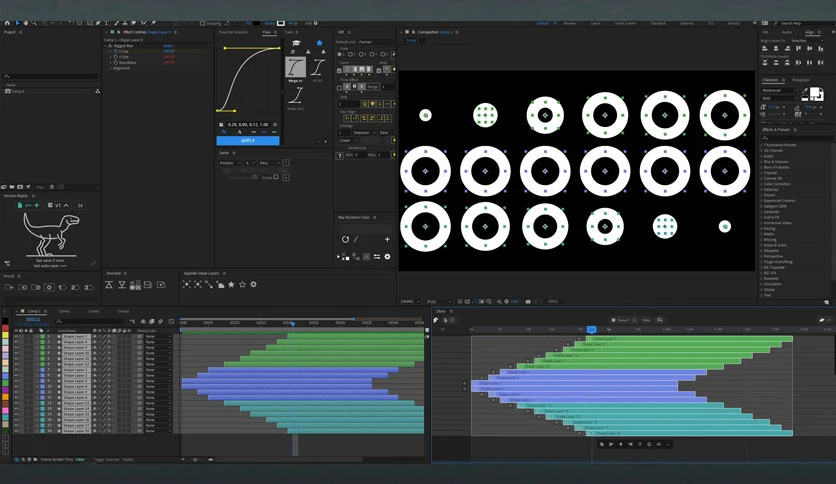This screenshot has height=484, width=836.
Task: Click the Stroke color swatch in the toolbar
Action: pos(280,23)
